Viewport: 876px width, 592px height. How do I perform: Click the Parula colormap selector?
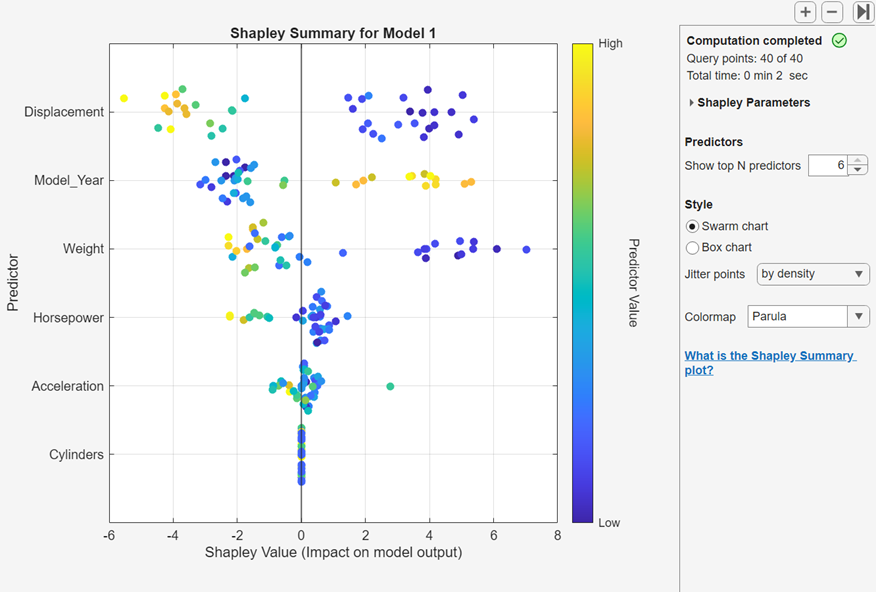[x=800, y=316]
